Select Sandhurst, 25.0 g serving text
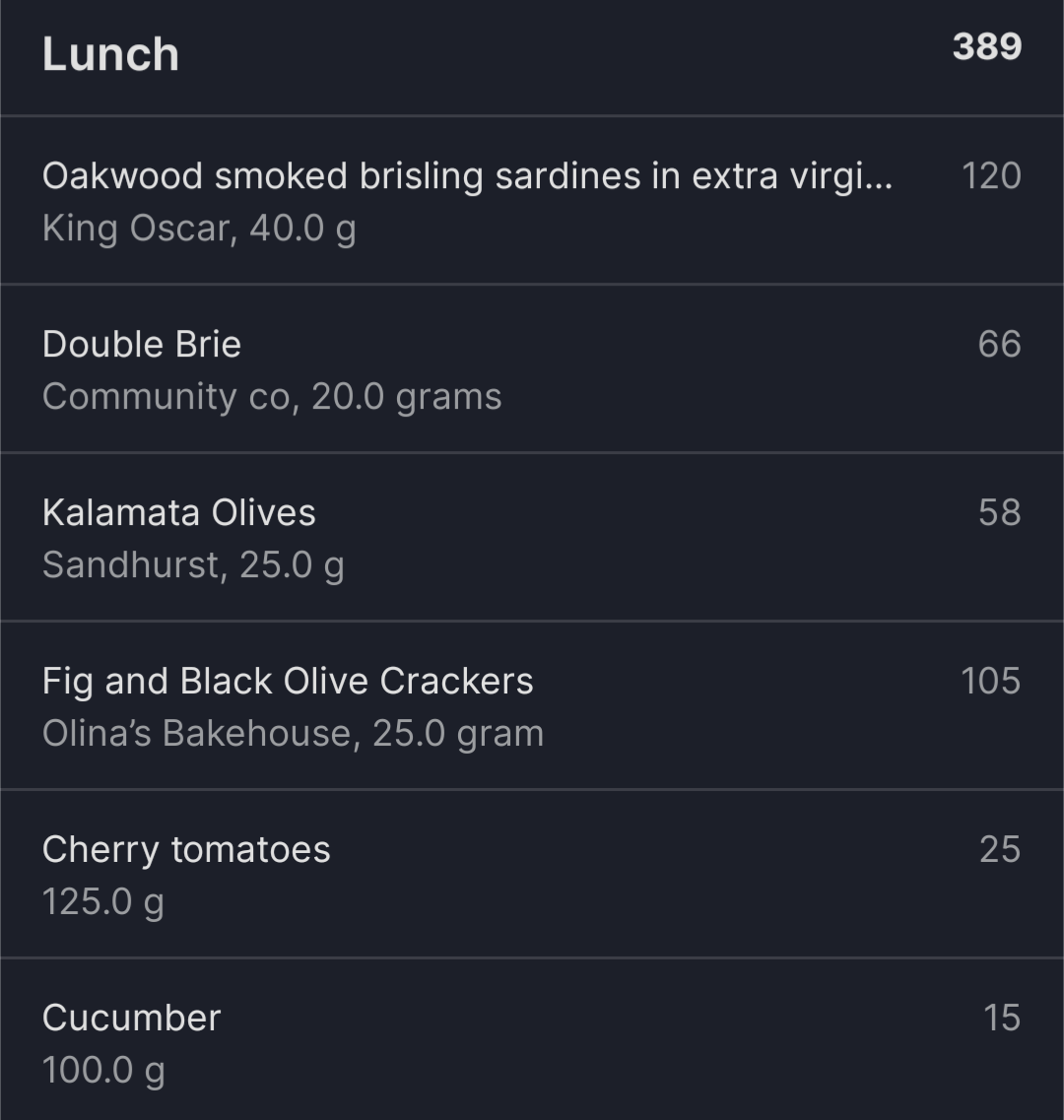 (194, 565)
